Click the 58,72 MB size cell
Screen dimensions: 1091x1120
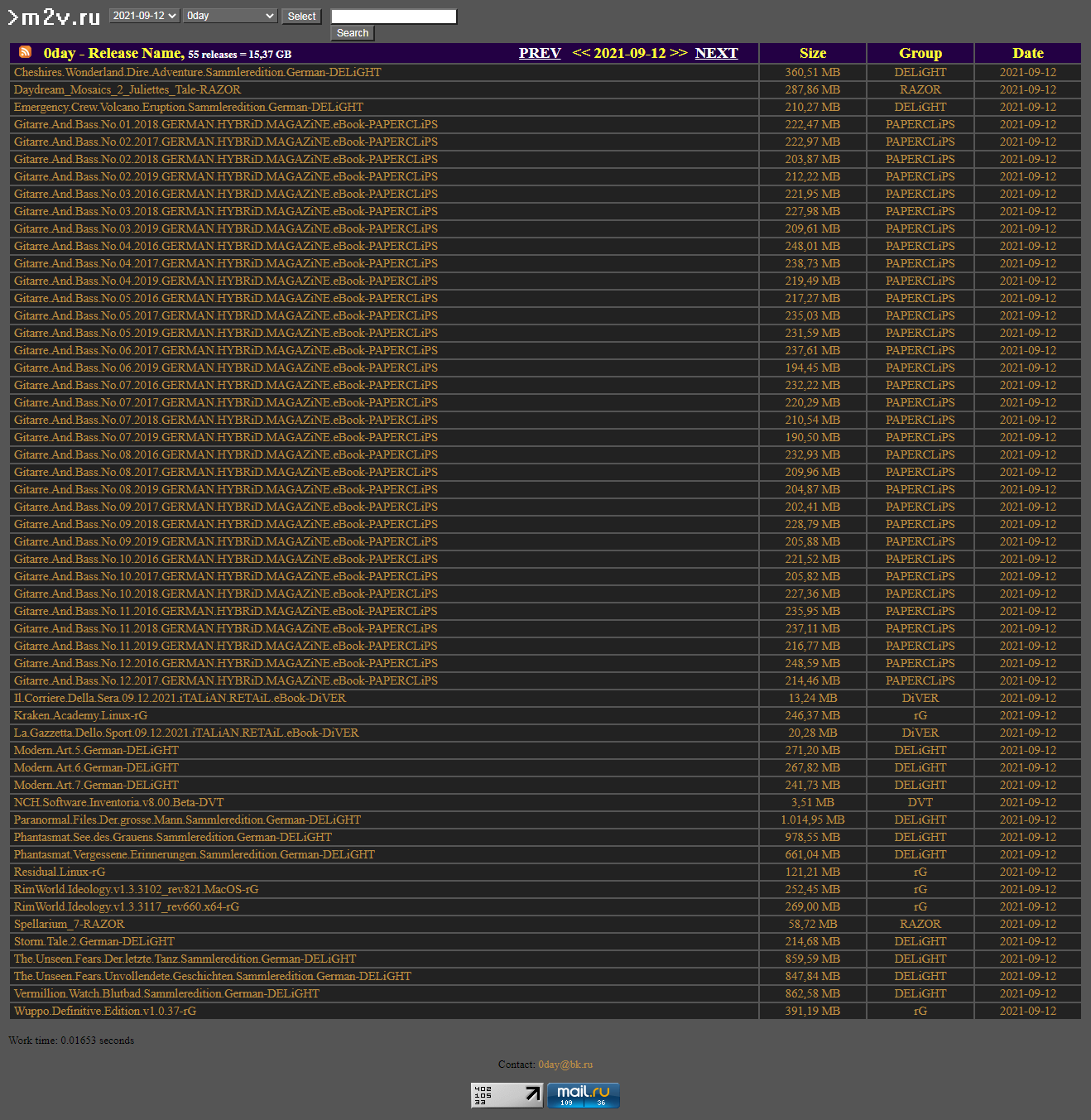click(813, 924)
